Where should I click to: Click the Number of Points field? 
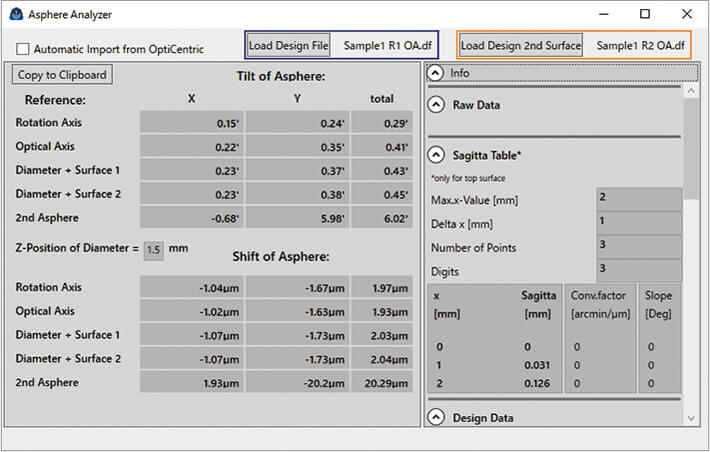click(x=638, y=246)
